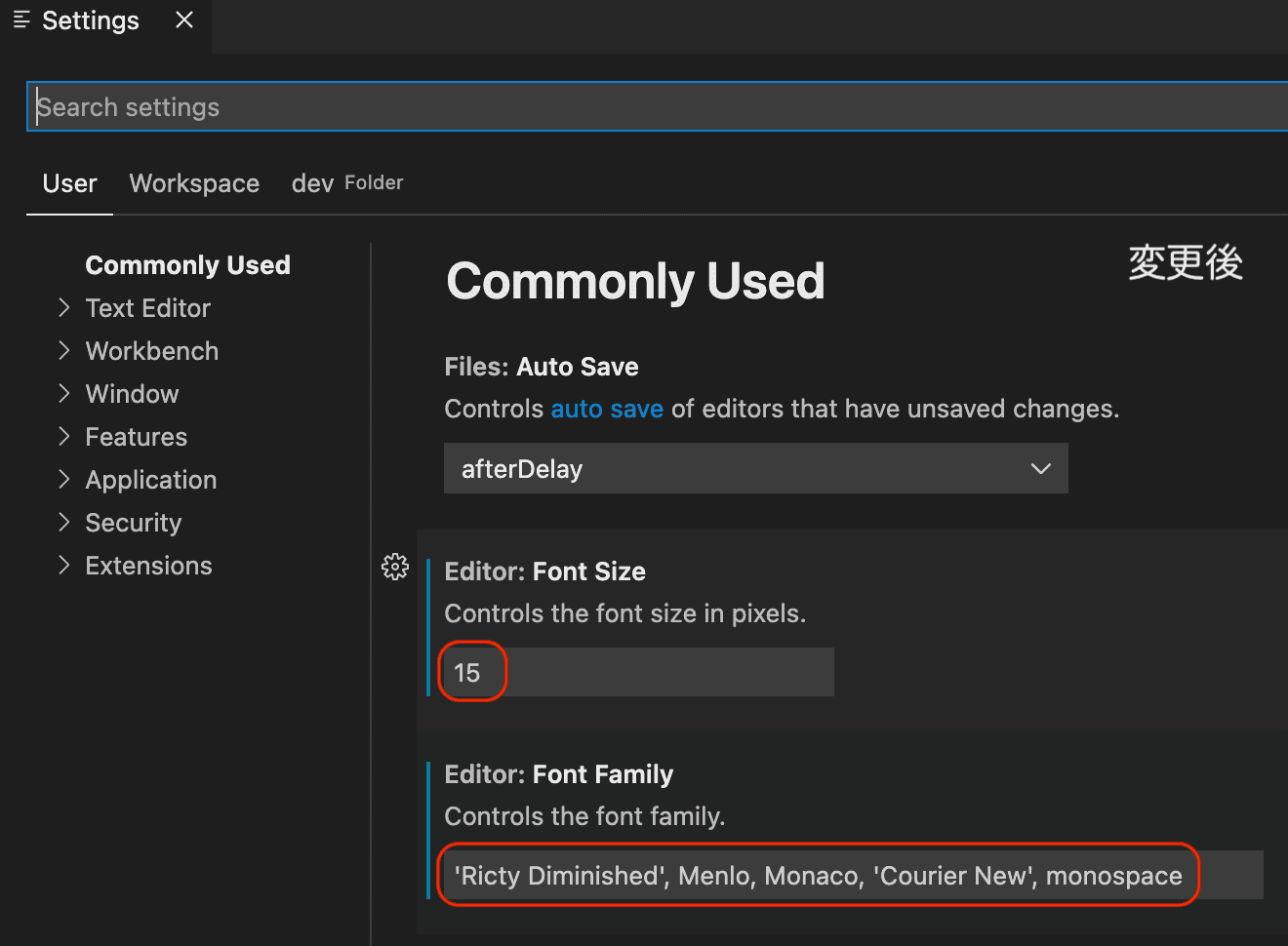
Task: Click the Font Size value field
Action: click(638, 673)
